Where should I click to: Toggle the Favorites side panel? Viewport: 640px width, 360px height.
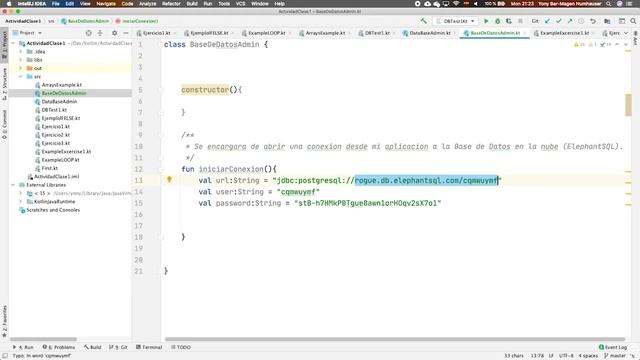(4, 322)
